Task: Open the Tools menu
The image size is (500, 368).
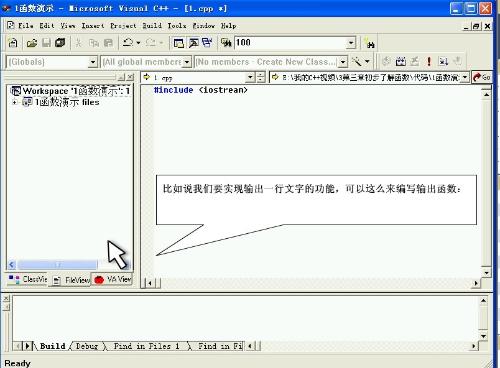Action: 177,26
